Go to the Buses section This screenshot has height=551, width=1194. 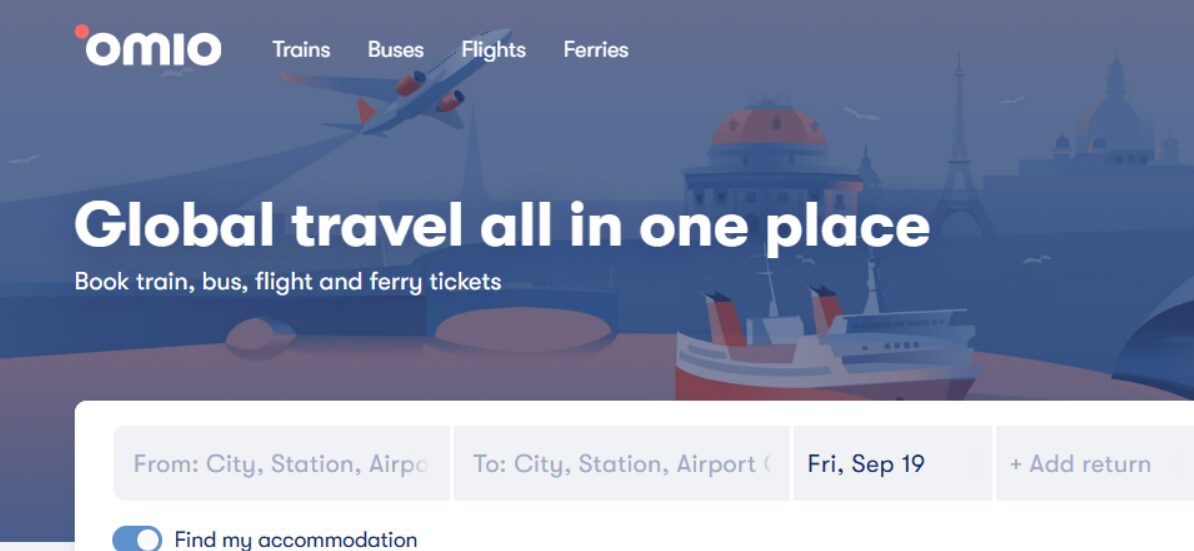[x=395, y=49]
